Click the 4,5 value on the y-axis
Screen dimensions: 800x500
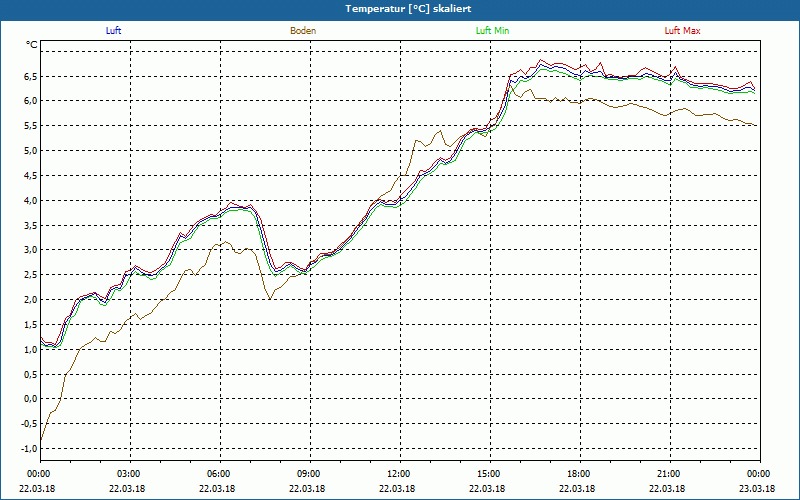click(x=30, y=176)
